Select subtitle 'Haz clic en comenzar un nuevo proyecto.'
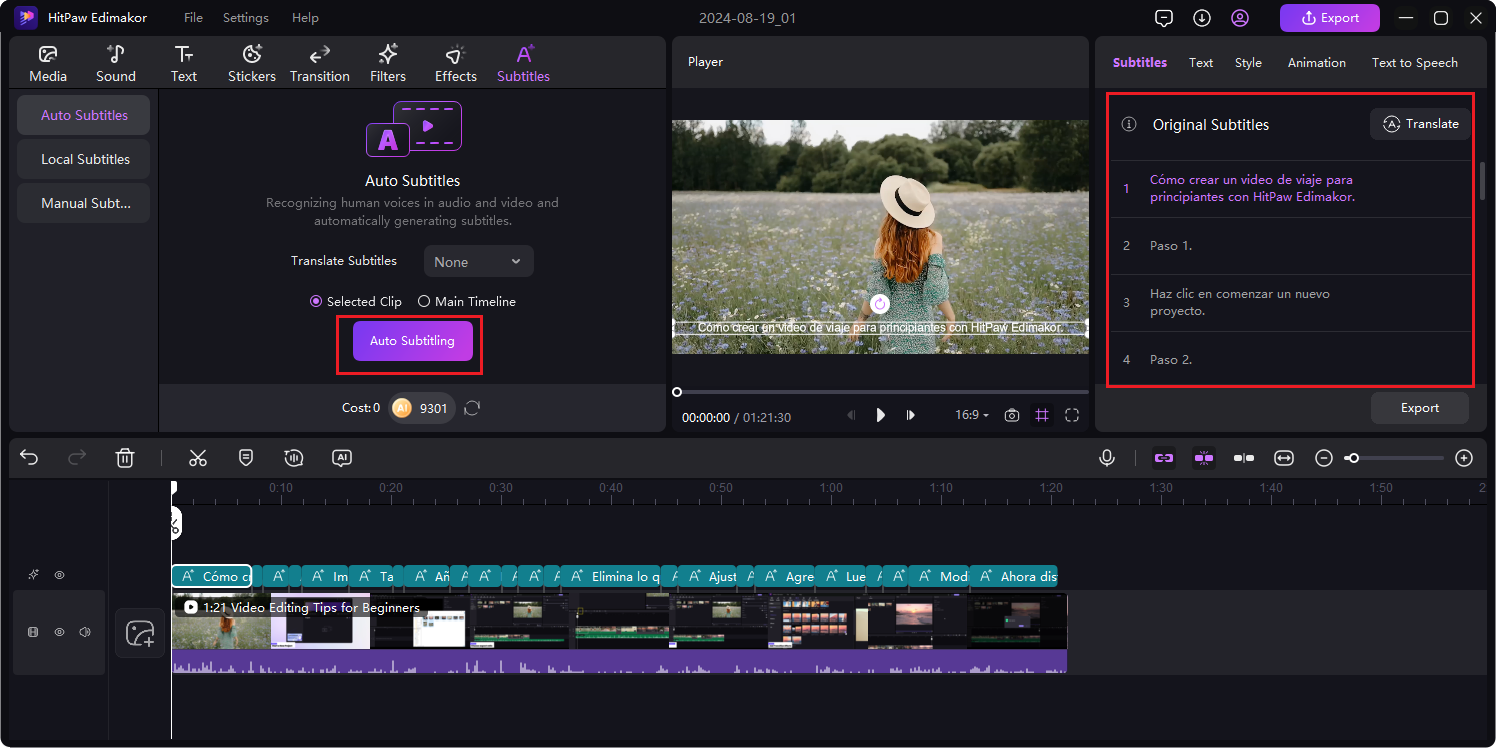This screenshot has height=748, width=1496. pyautogui.click(x=1291, y=303)
